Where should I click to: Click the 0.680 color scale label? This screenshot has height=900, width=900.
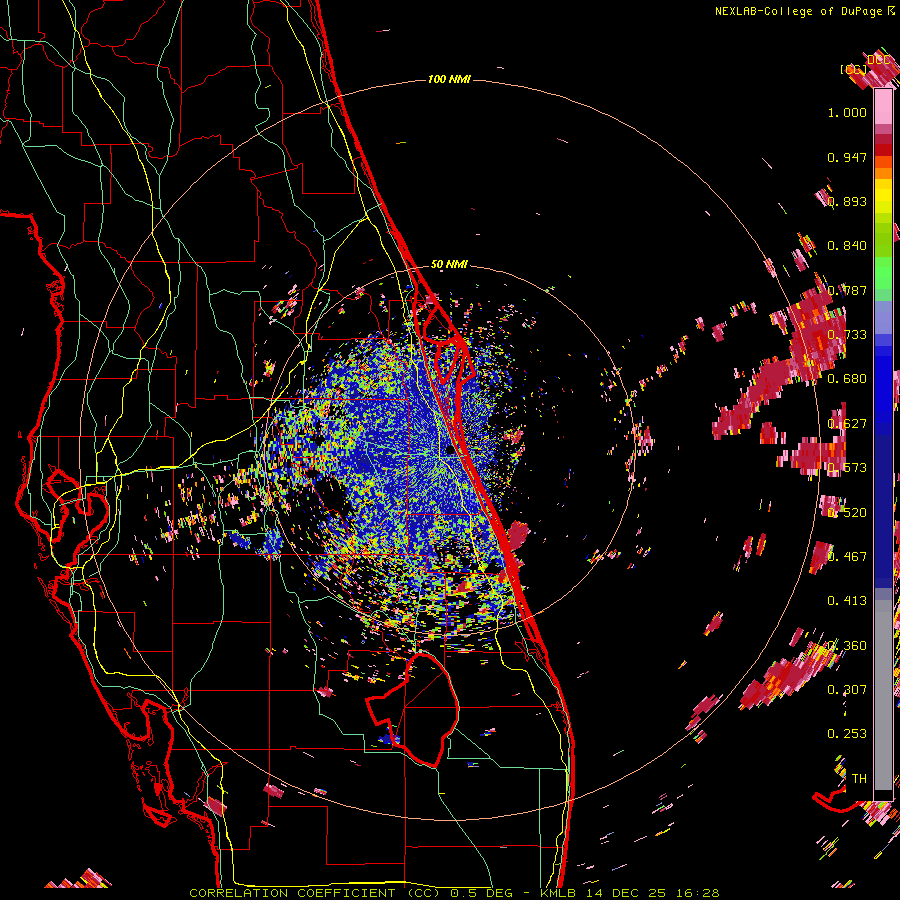point(847,379)
